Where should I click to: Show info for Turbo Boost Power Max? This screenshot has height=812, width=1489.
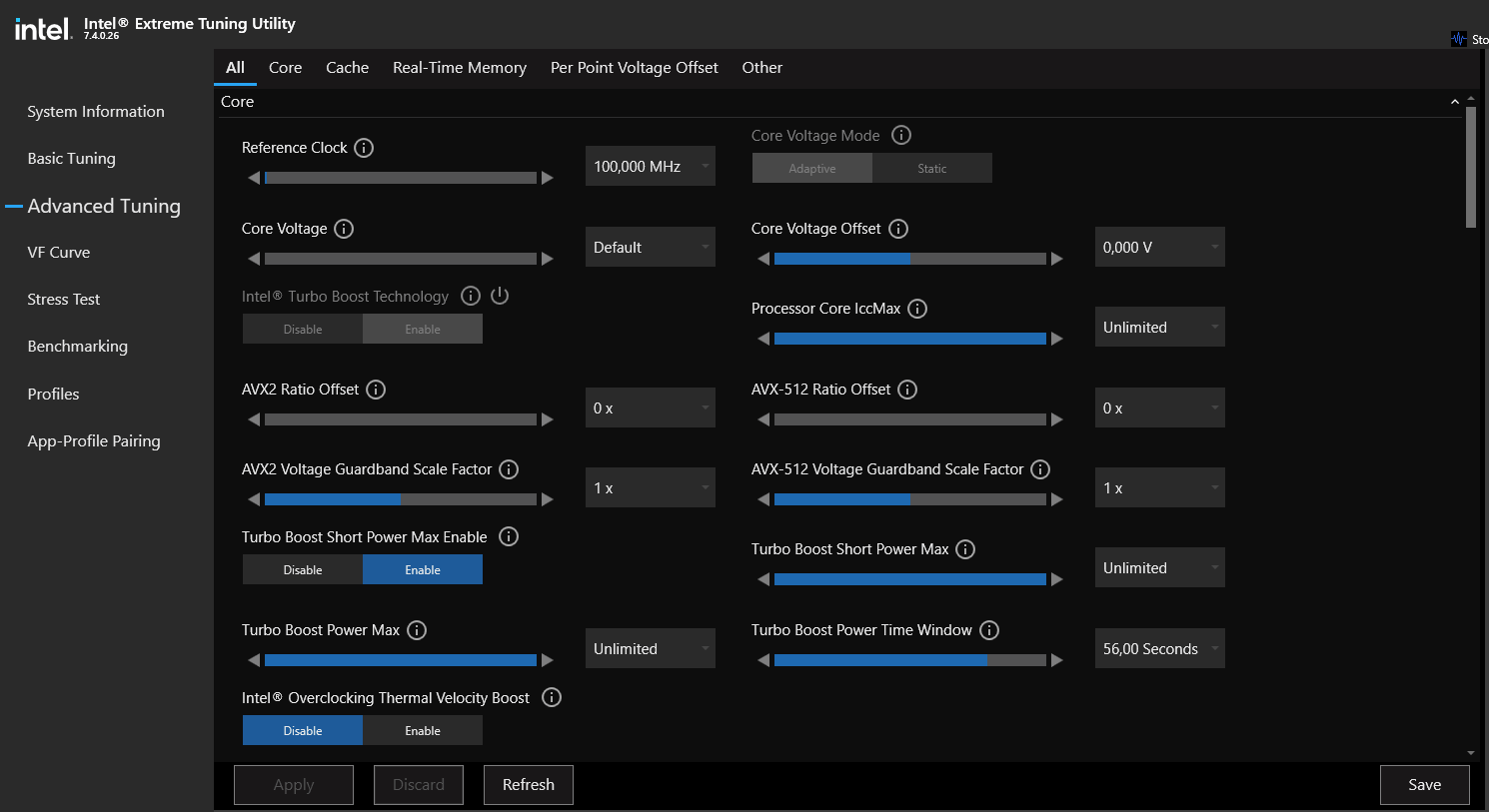click(417, 630)
